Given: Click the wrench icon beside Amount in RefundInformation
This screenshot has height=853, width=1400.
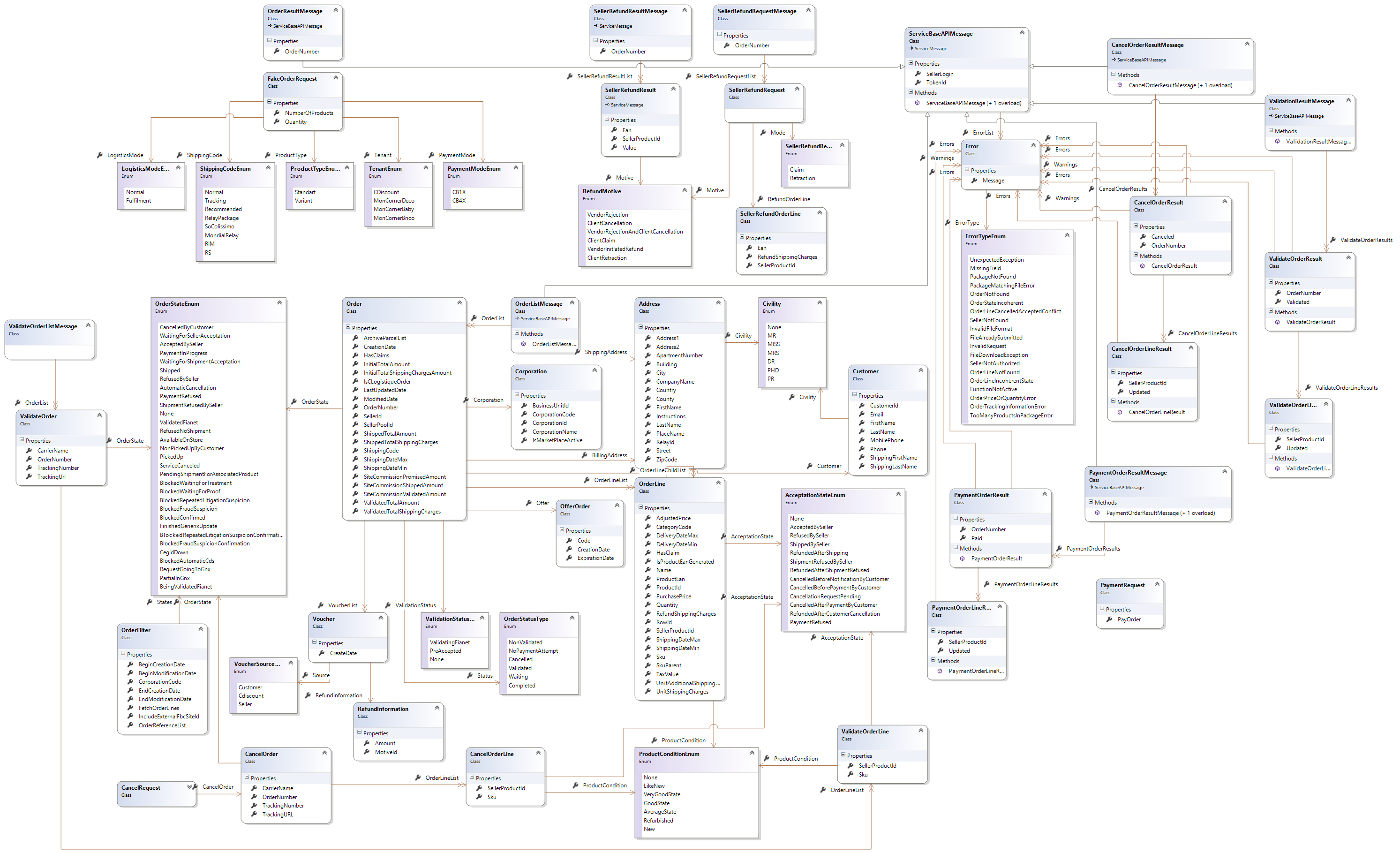Looking at the screenshot, I should tap(367, 743).
